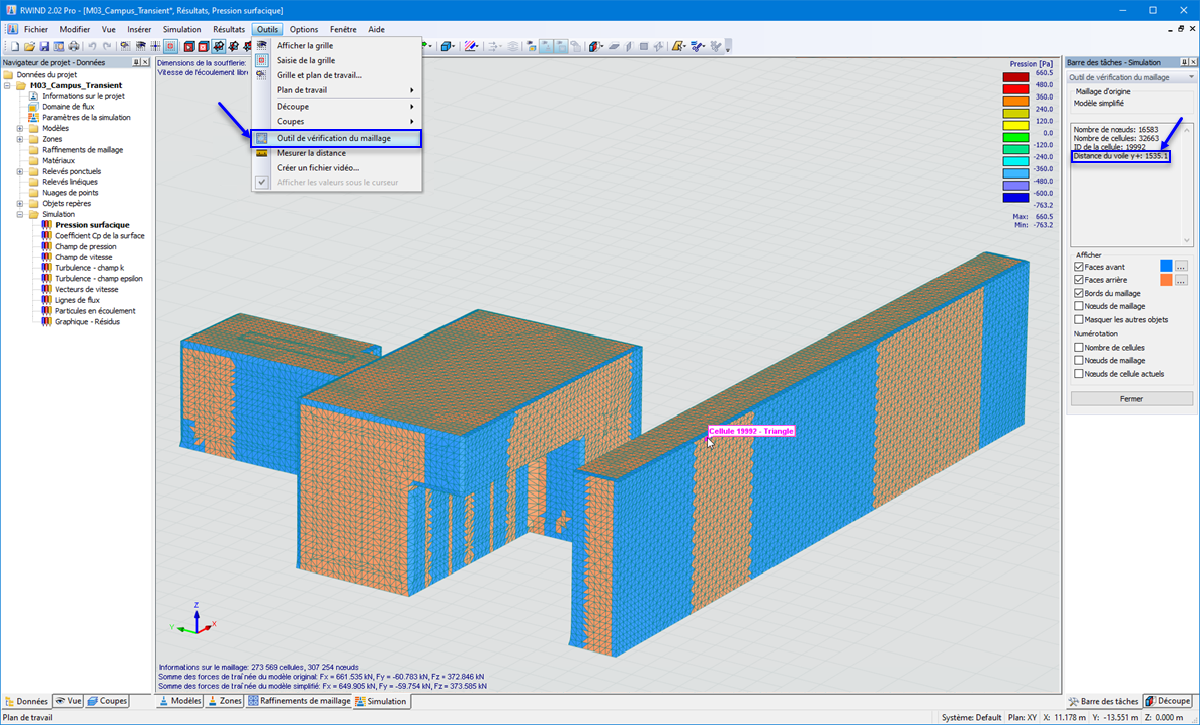
Task: Close the Navigateur de projet panel
Action: 147,62
